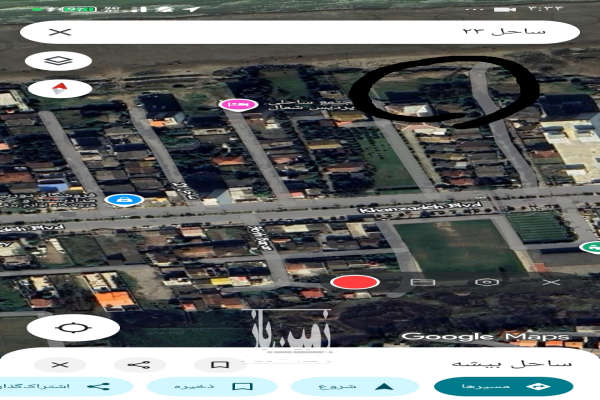Tap the green marker at right edge
The image size is (600, 400).
pos(590,246)
